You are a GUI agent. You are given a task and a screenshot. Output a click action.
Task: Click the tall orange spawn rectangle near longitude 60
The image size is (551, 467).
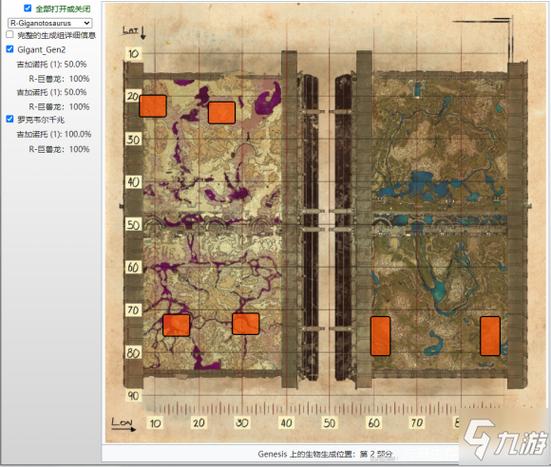pyautogui.click(x=381, y=336)
